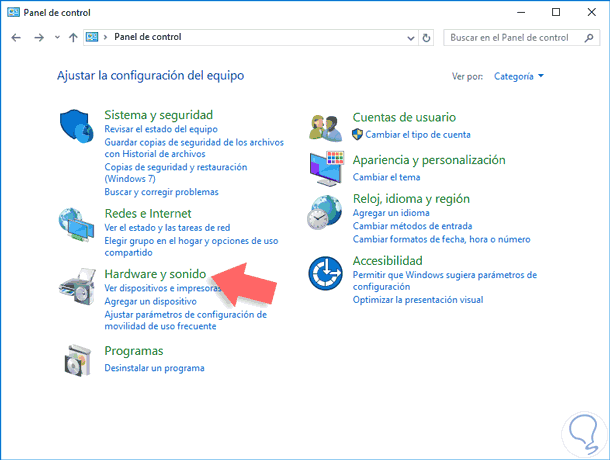Click the search magnifier icon
This screenshot has width=610, height=460.
click(589, 38)
